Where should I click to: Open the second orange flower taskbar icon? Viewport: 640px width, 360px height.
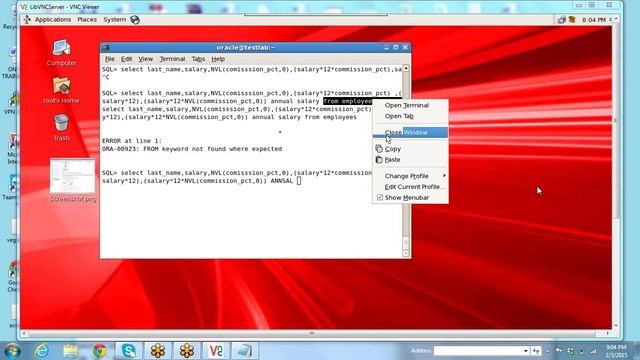(187, 351)
